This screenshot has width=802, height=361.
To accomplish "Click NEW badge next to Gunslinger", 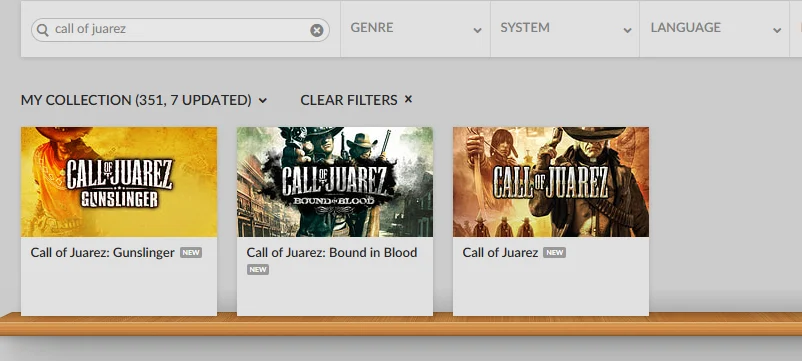I will tap(191, 253).
